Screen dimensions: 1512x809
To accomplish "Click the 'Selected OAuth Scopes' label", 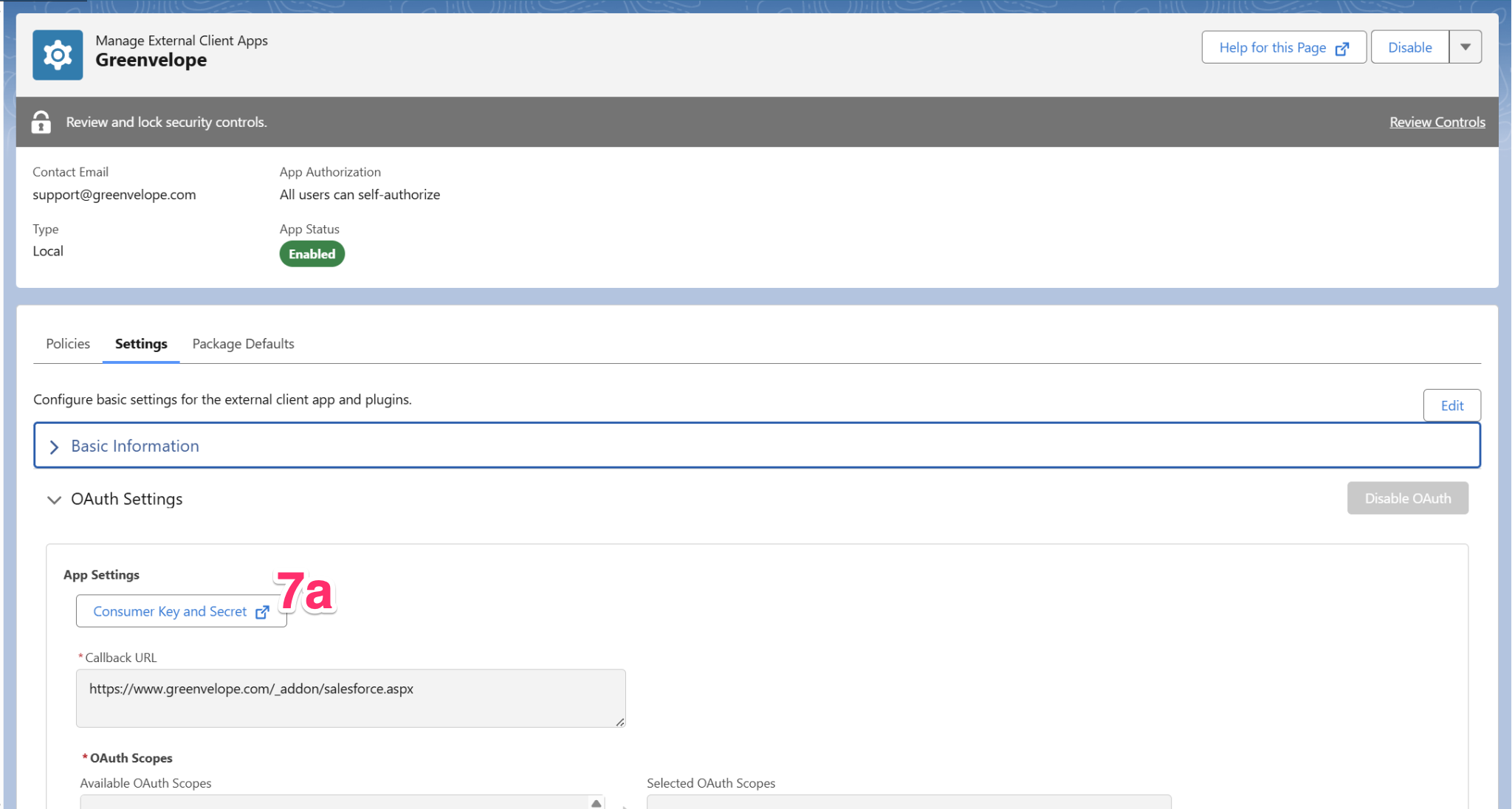I will [711, 783].
